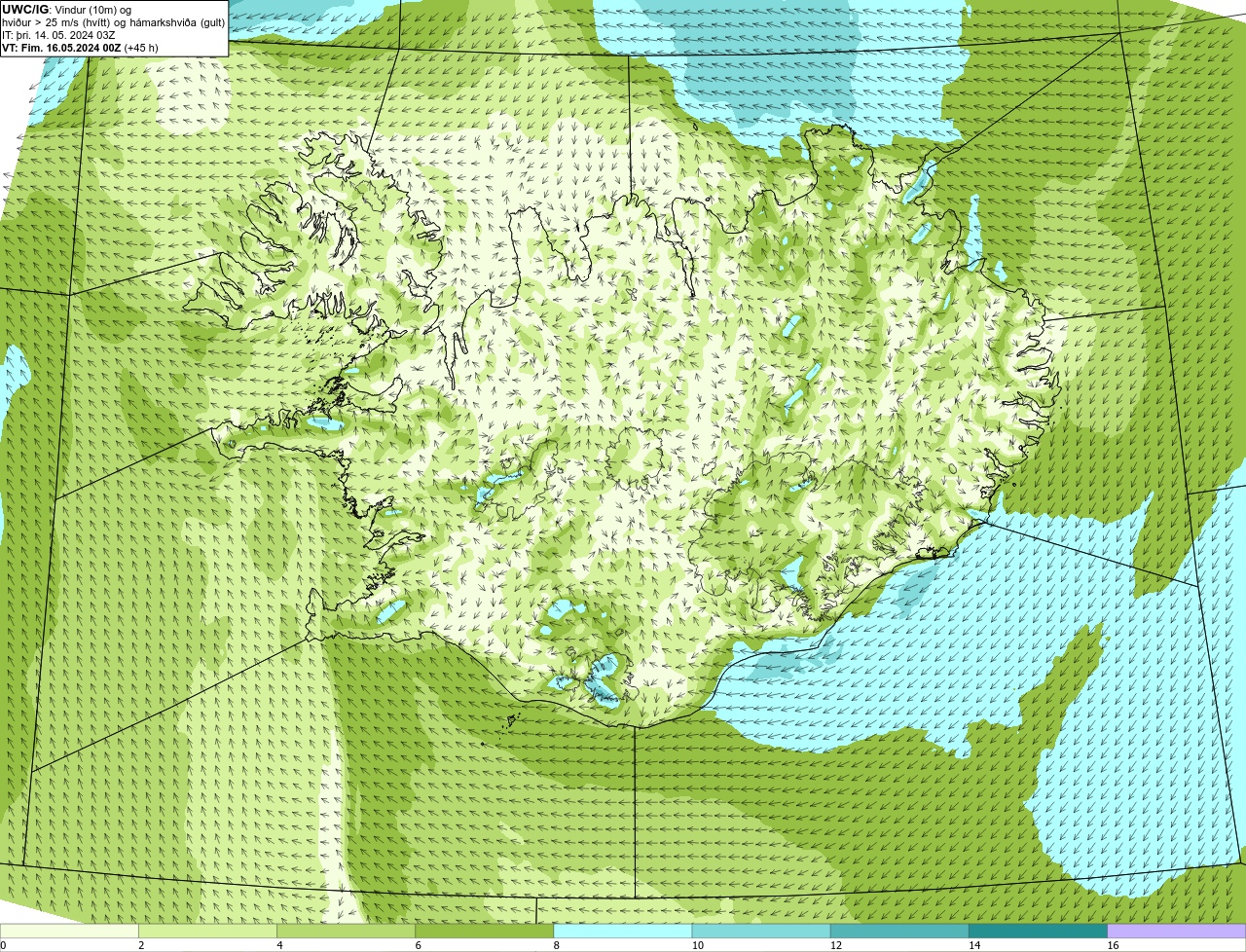Click the 'hviður > 25 m/s (hvítt)' description line
Image resolution: width=1246 pixels, height=952 pixels.
pos(113,21)
